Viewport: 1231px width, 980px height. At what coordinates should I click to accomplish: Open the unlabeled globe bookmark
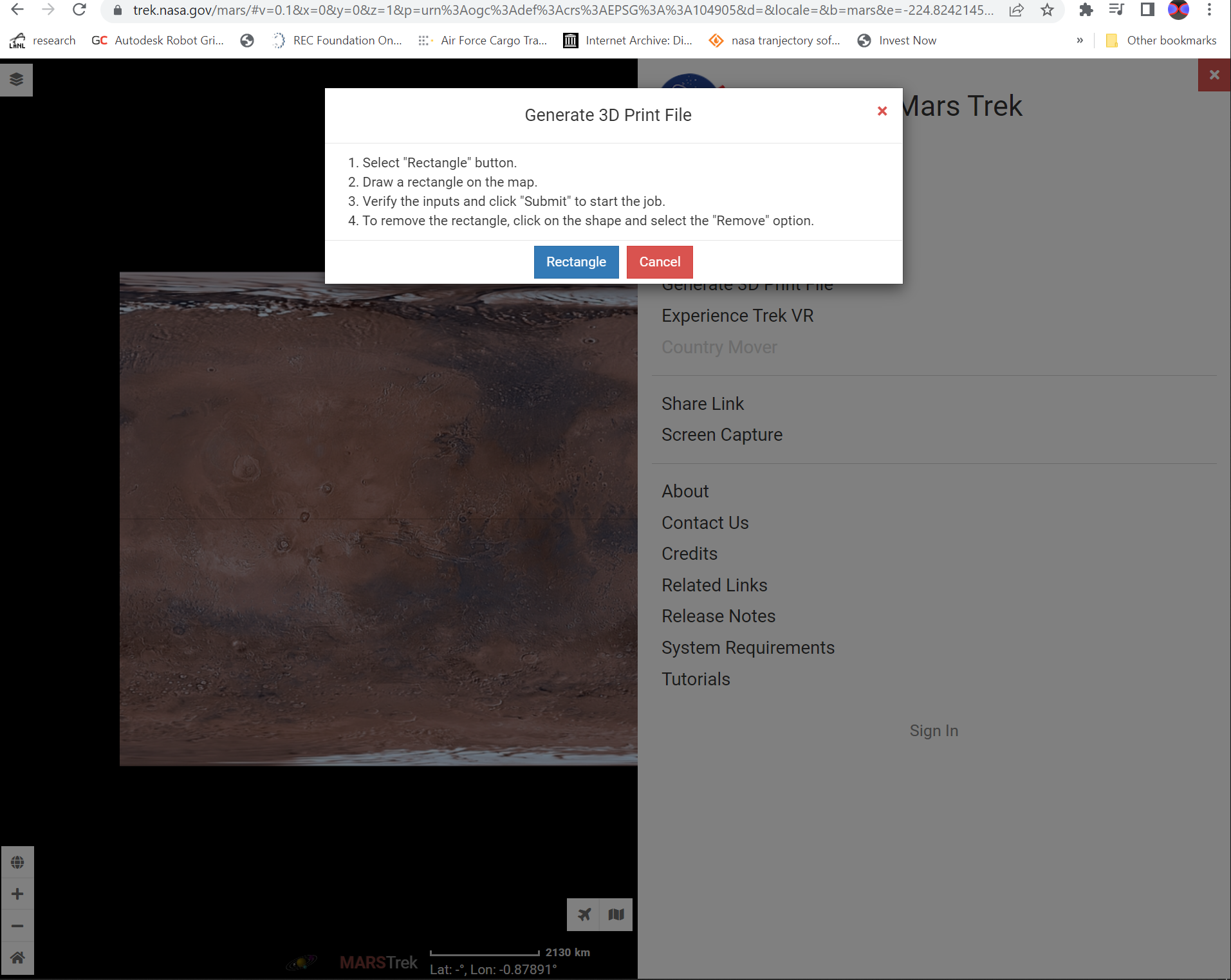tap(247, 41)
